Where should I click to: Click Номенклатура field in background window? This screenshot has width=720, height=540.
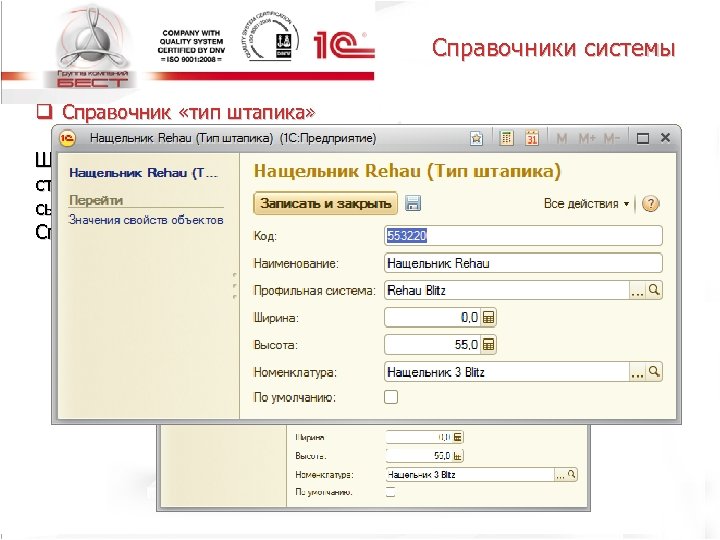(x=470, y=474)
